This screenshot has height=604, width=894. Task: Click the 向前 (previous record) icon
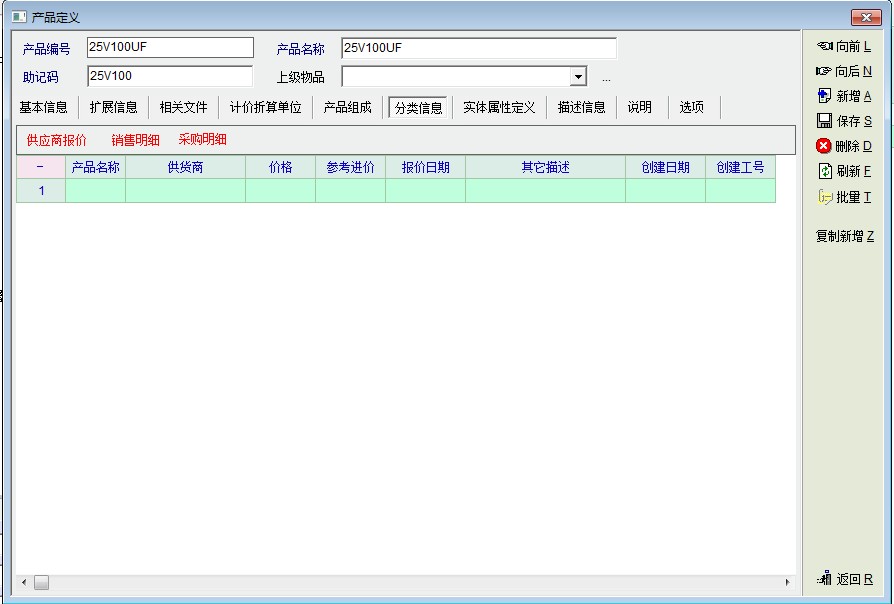click(825, 46)
